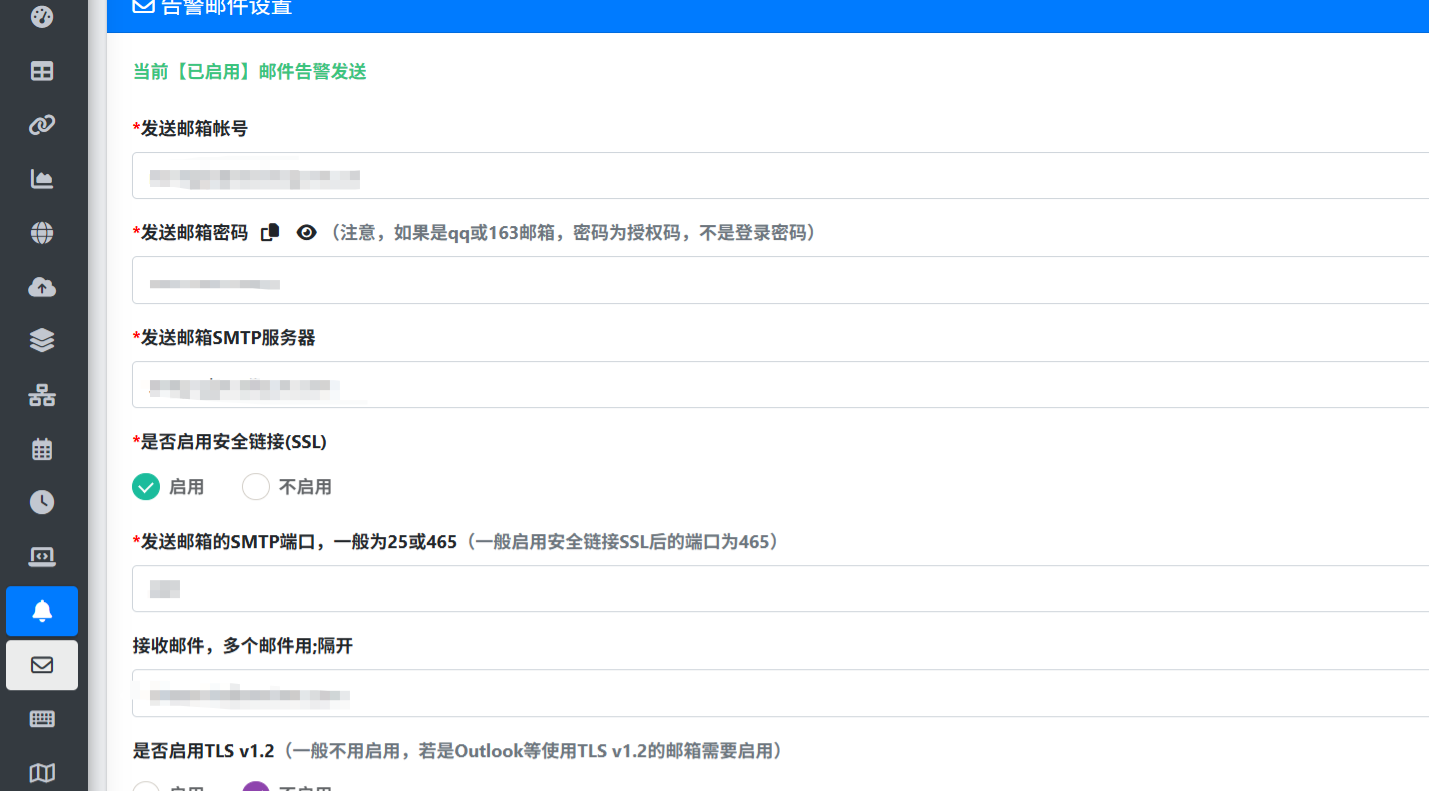Copy the sender mailbox password

pos(270,232)
